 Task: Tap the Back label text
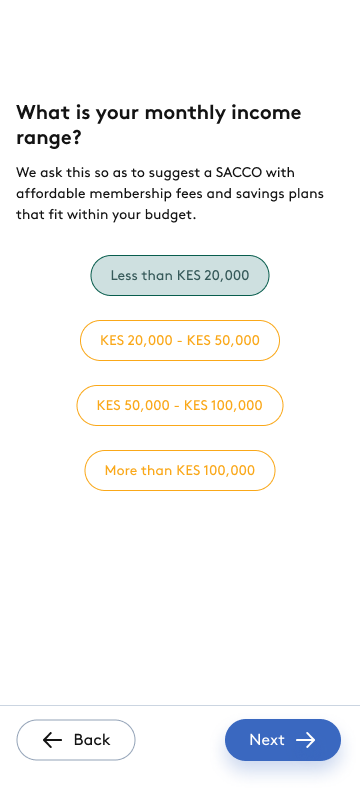[x=92, y=740]
